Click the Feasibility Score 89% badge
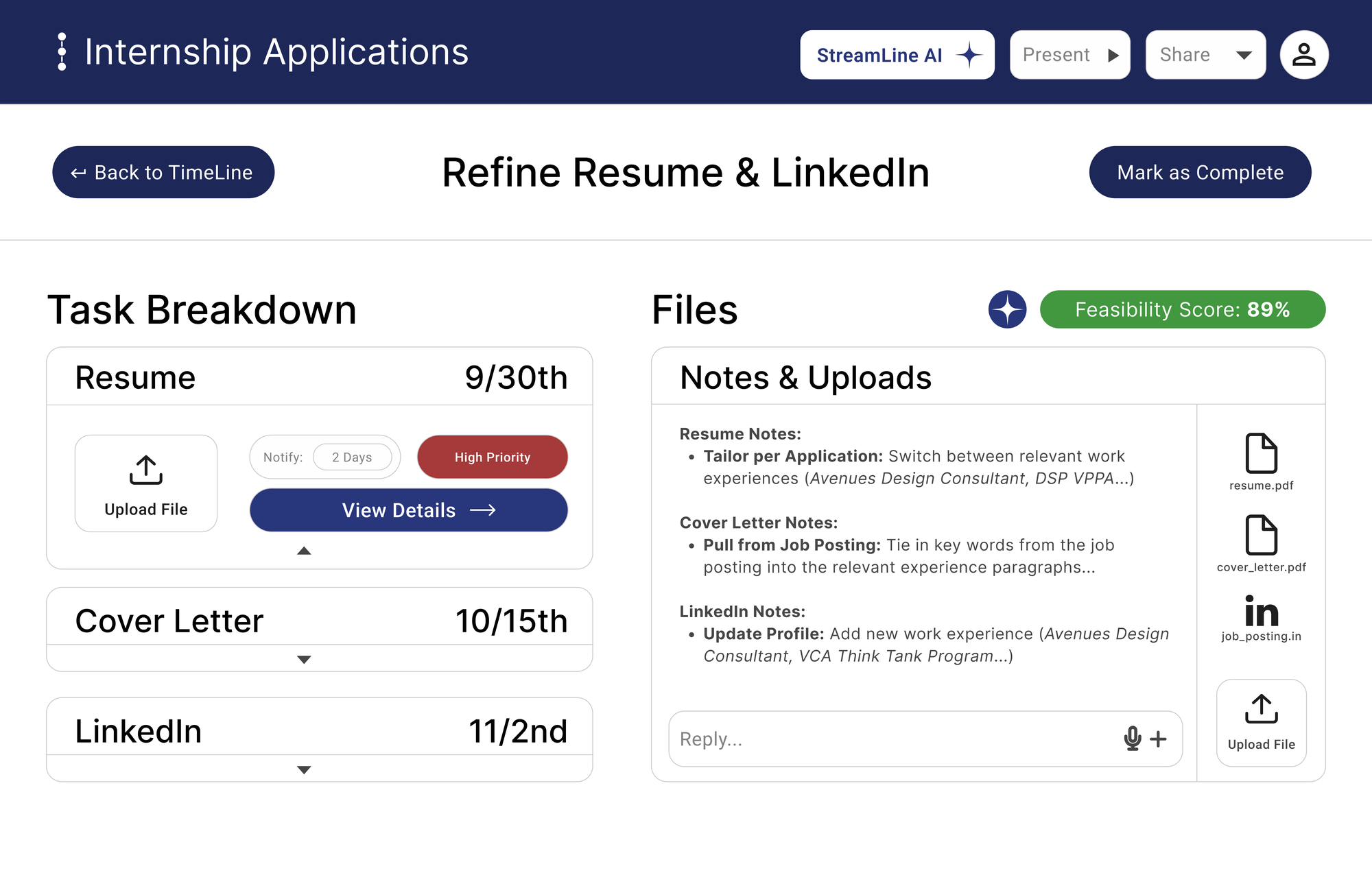This screenshot has width=1372, height=886. coord(1183,309)
